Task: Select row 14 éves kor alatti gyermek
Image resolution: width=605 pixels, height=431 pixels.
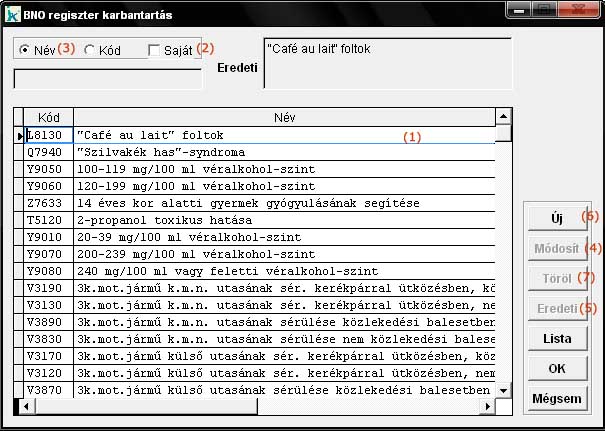Action: click(x=284, y=203)
